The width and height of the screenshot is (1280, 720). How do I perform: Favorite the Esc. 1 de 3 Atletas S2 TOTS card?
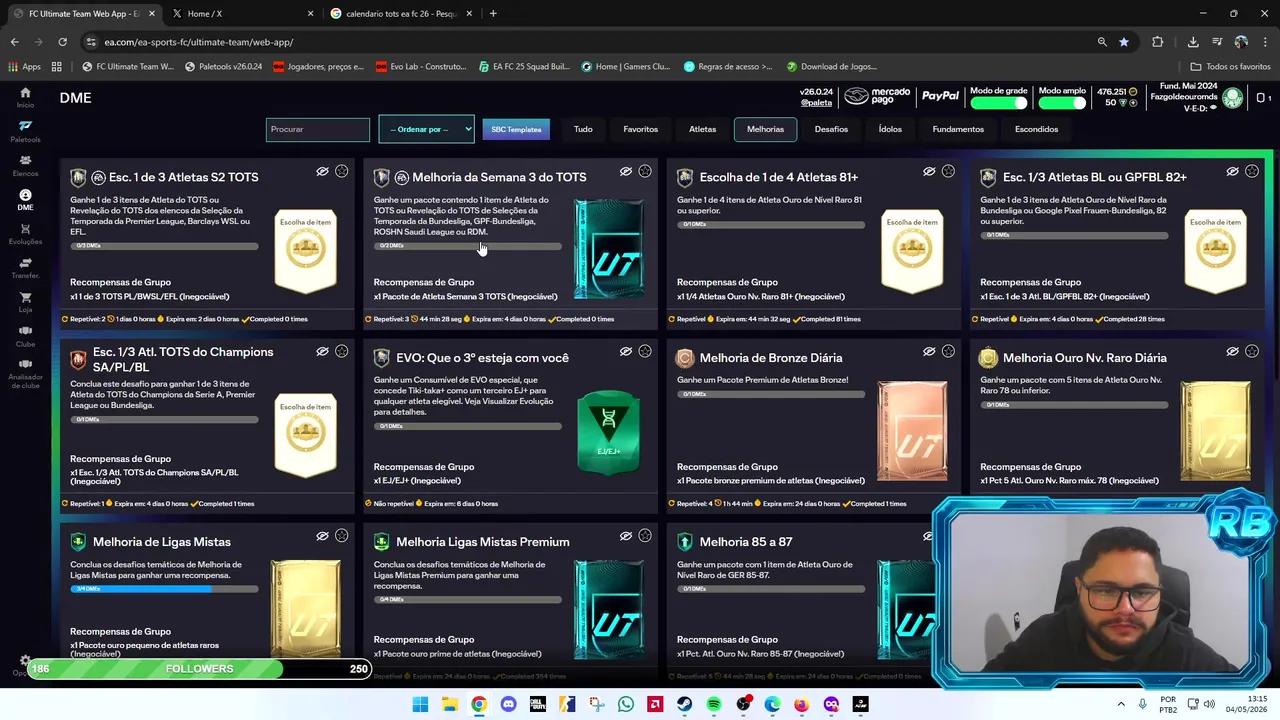[x=342, y=171]
